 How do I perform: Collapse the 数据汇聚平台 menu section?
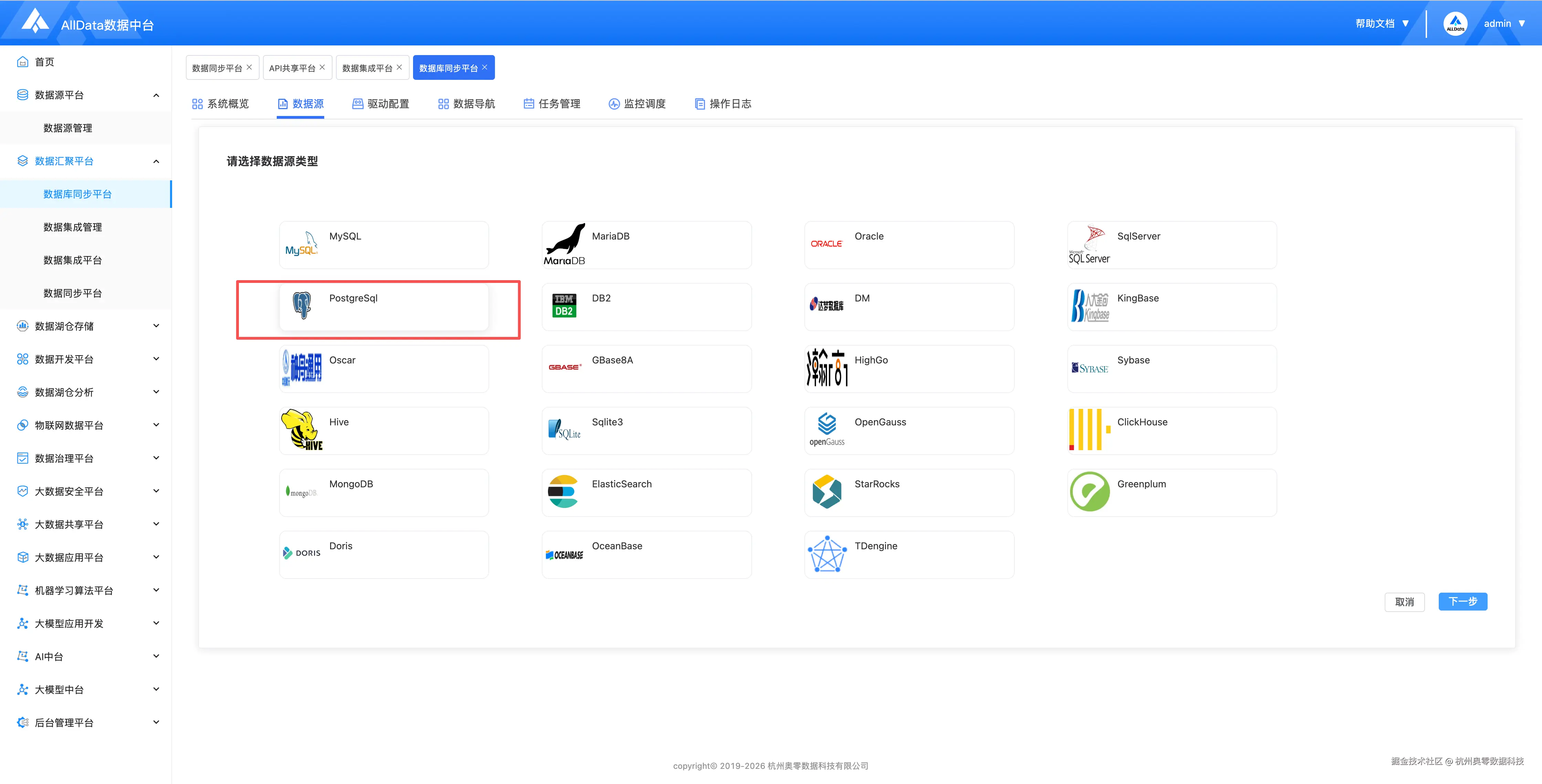coord(156,161)
